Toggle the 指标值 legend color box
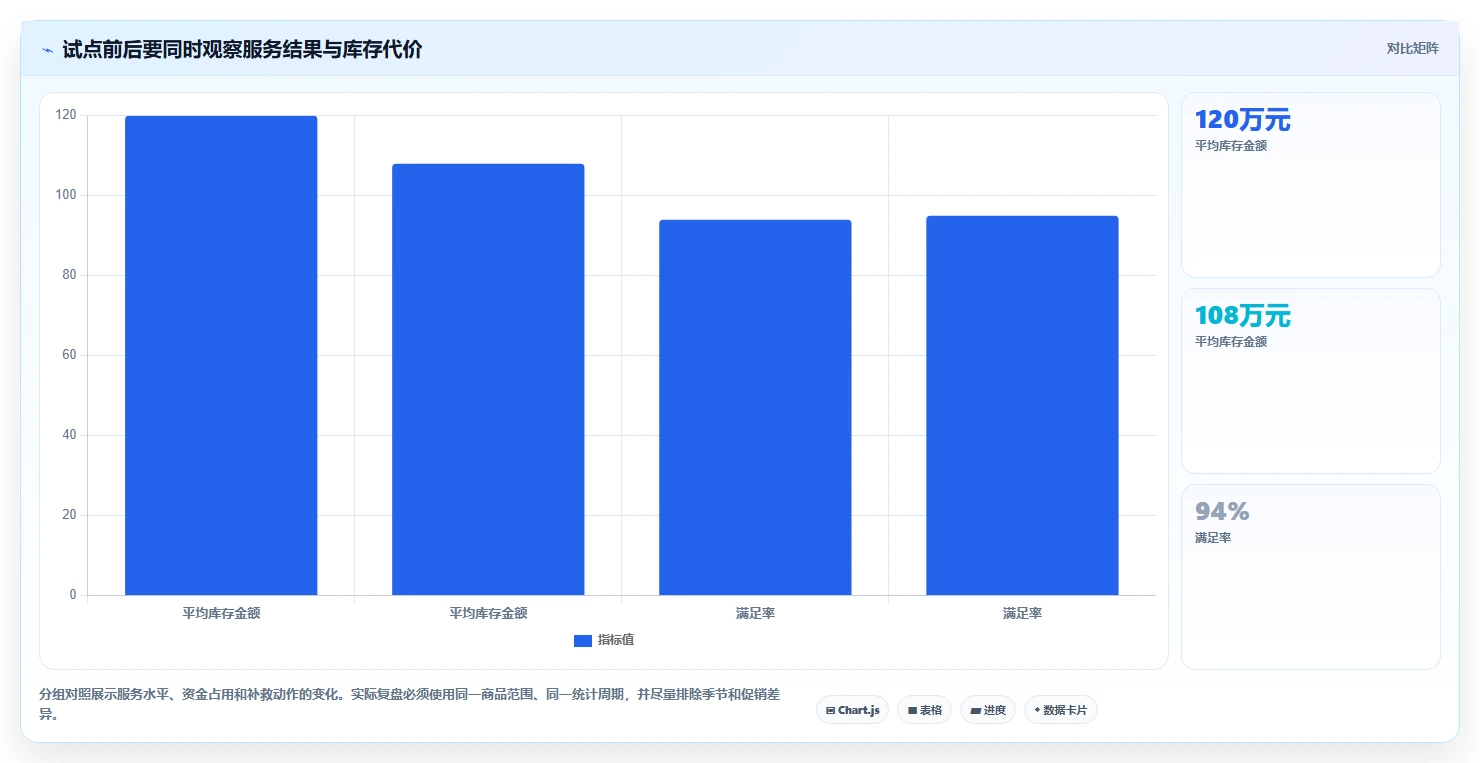Screen dimensions: 1480x763 point(583,641)
